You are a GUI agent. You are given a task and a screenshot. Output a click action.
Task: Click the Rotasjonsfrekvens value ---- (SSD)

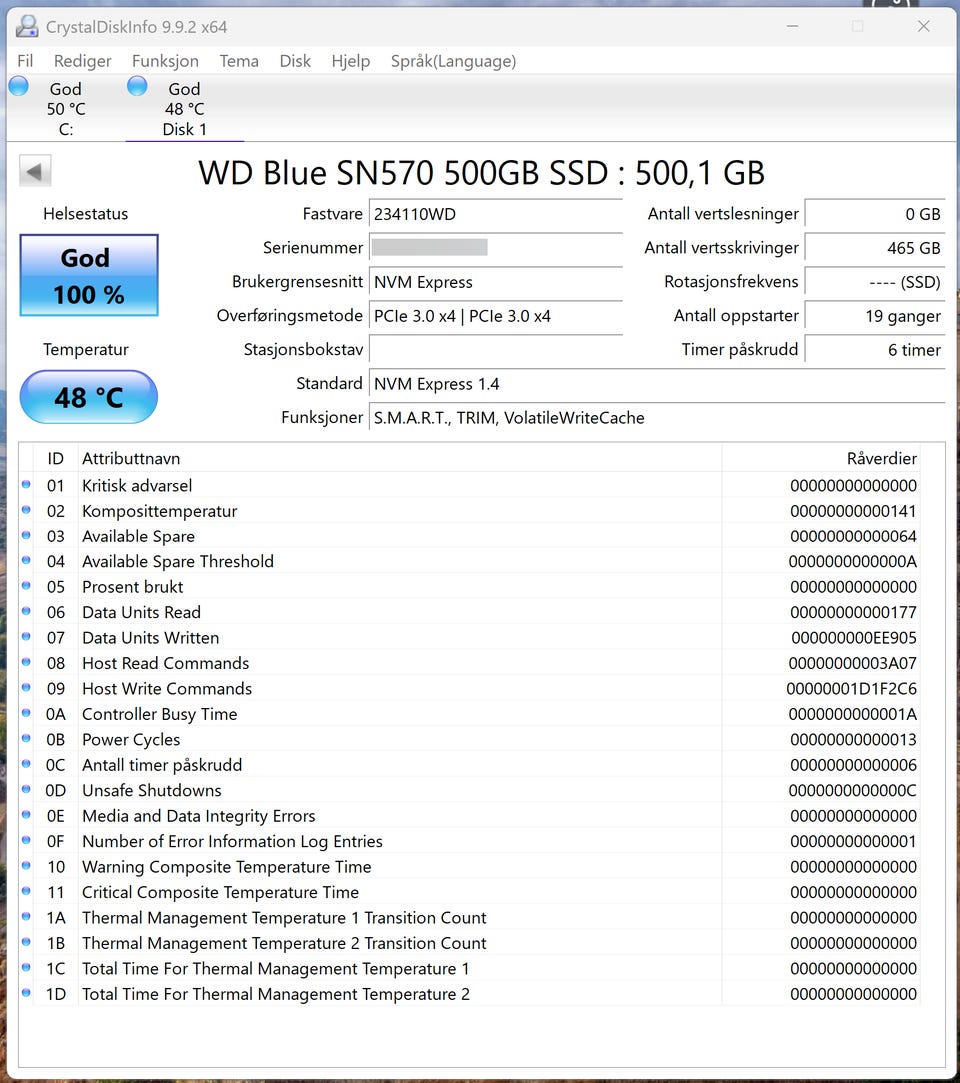(x=875, y=282)
